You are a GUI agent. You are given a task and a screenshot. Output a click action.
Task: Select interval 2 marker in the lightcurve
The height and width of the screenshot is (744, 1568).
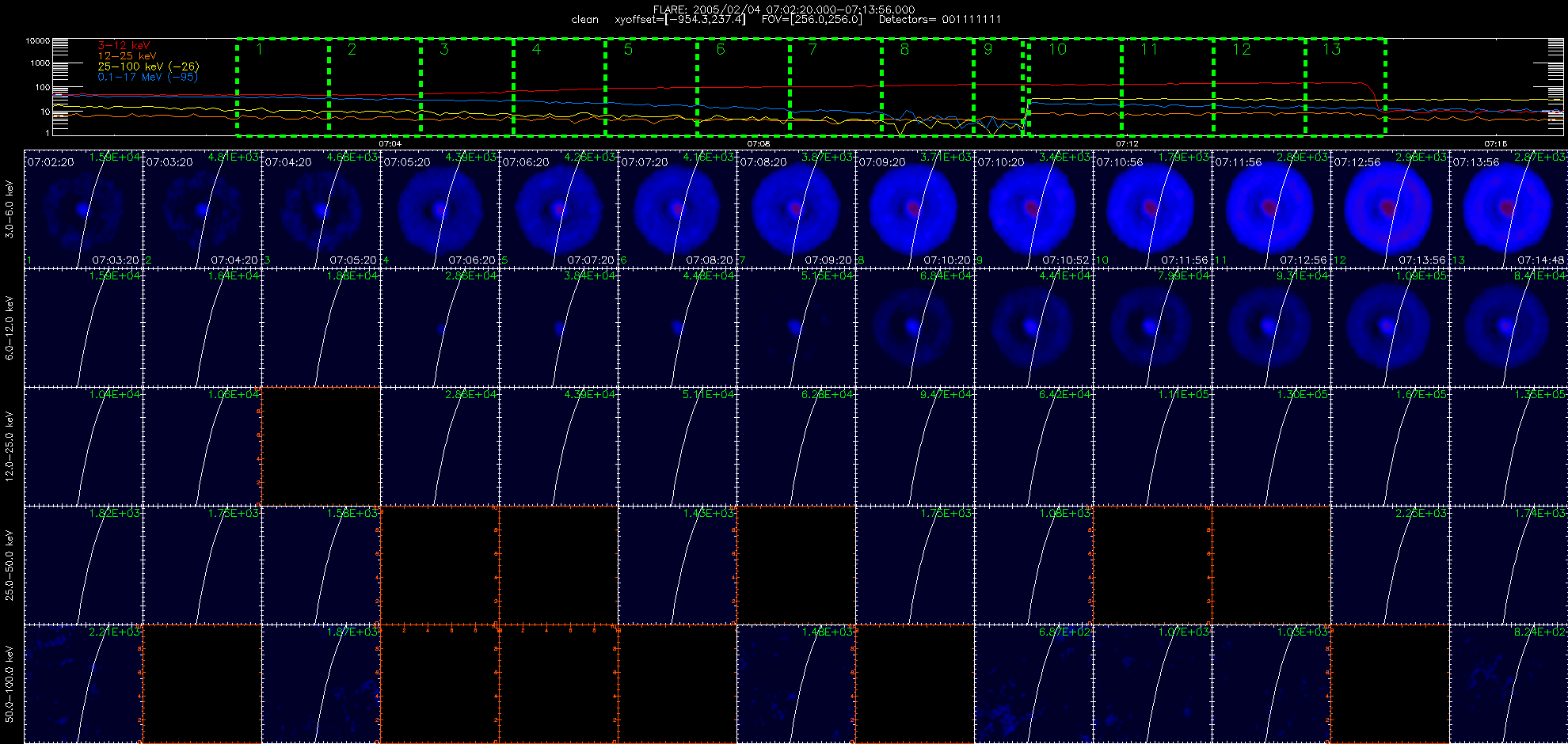click(x=352, y=49)
